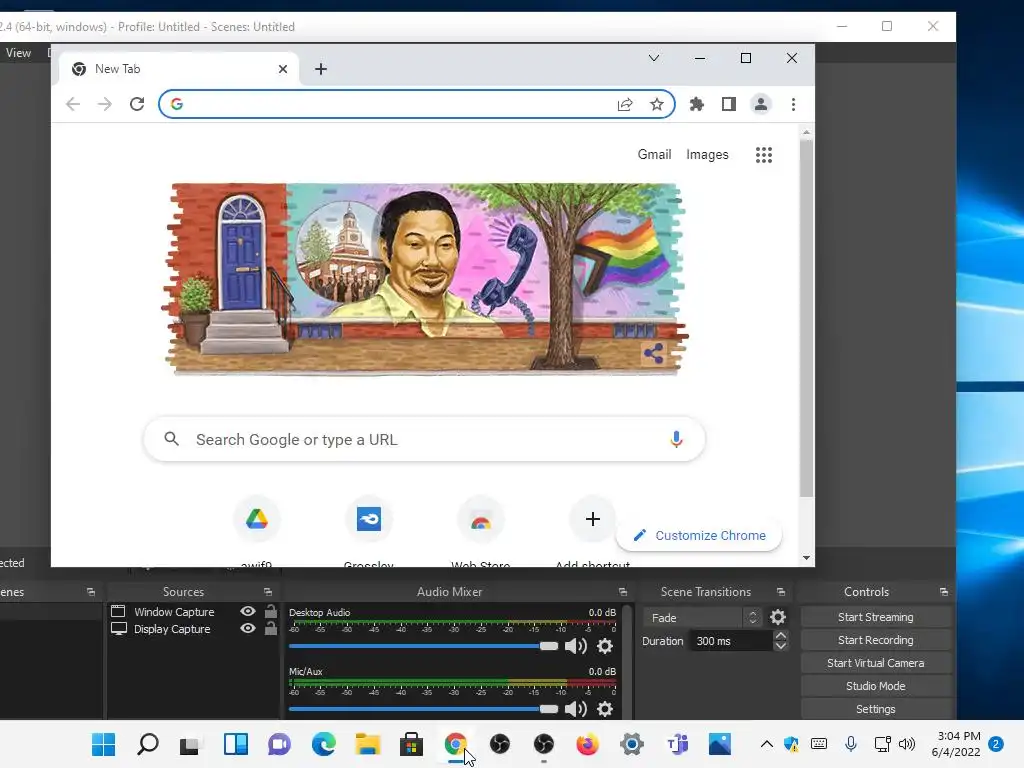1024x768 pixels.
Task: Expand Chrome tab search chevron
Action: pos(654,58)
